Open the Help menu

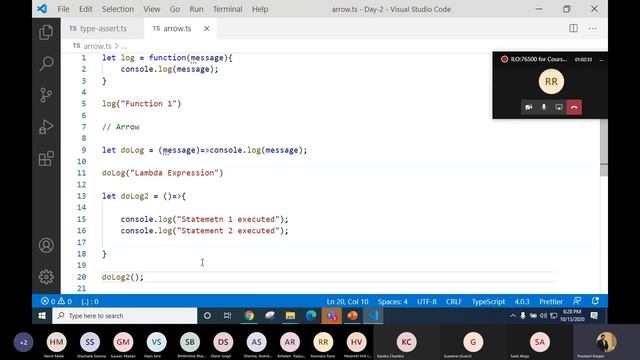pyautogui.click(x=260, y=9)
